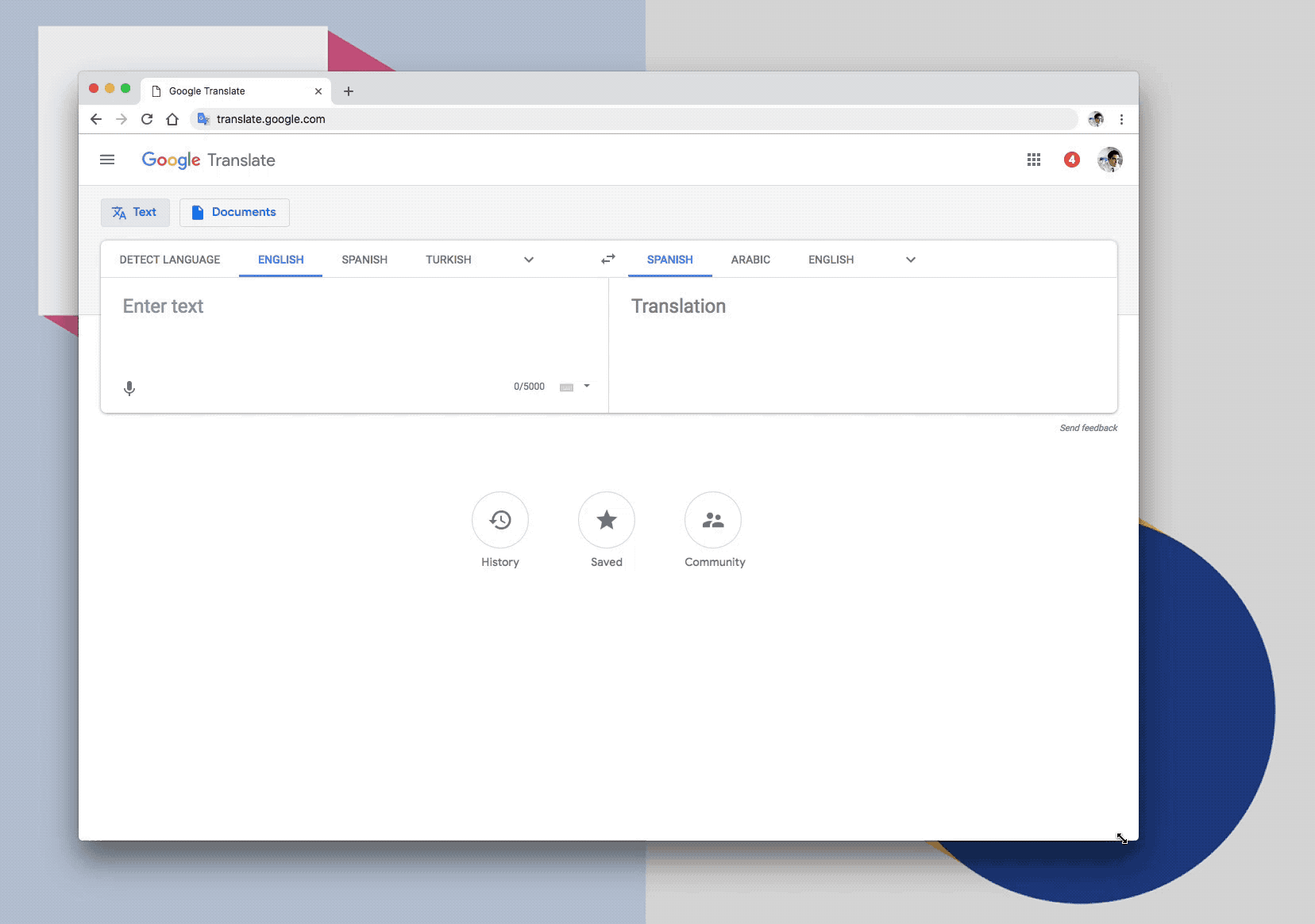
Task: Select Detect Language as source
Action: (170, 260)
